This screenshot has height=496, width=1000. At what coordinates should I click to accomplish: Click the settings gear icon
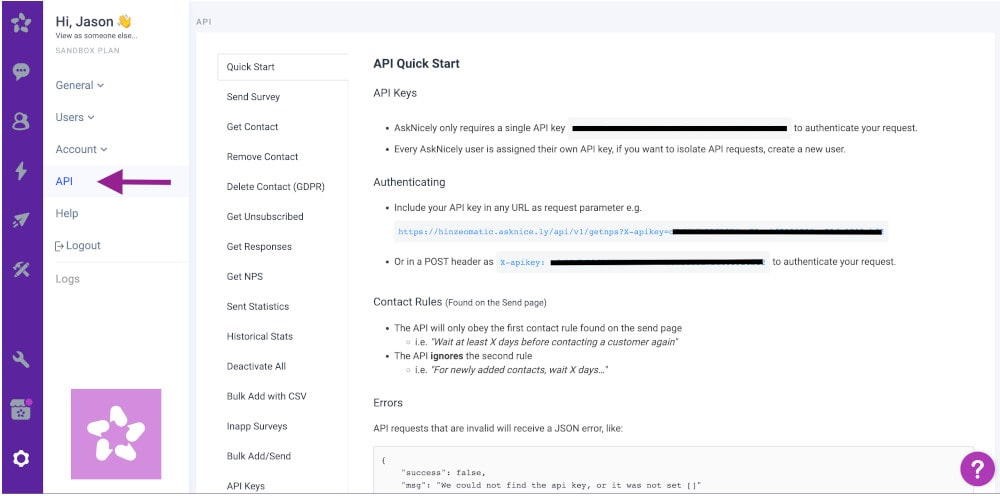click(21, 459)
